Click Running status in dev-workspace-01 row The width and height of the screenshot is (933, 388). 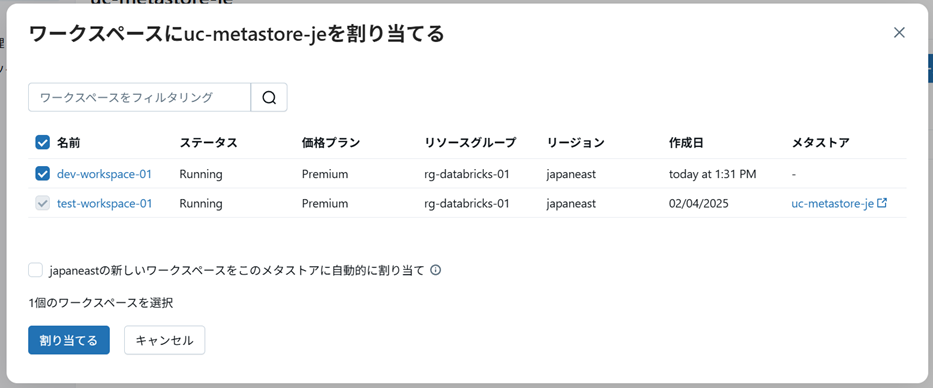pos(201,174)
